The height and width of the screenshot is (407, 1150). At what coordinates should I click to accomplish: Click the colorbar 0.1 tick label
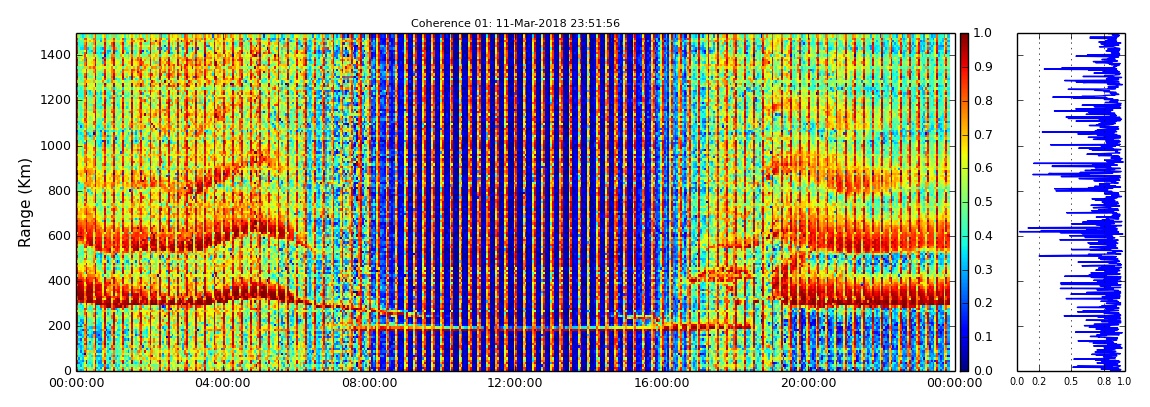982,337
